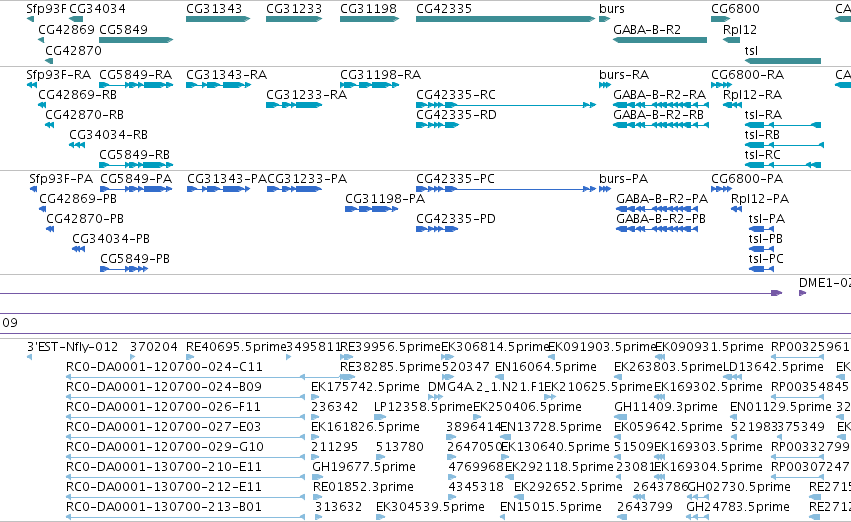The width and height of the screenshot is (851, 522).
Task: Click the burs gene label
Action: click(612, 9)
